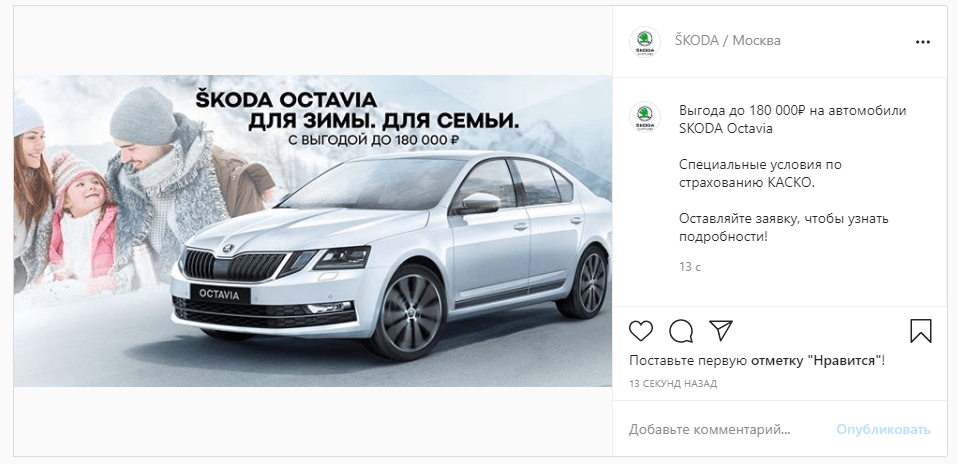
Task: Click the Опубликовать button
Action: tap(883, 430)
